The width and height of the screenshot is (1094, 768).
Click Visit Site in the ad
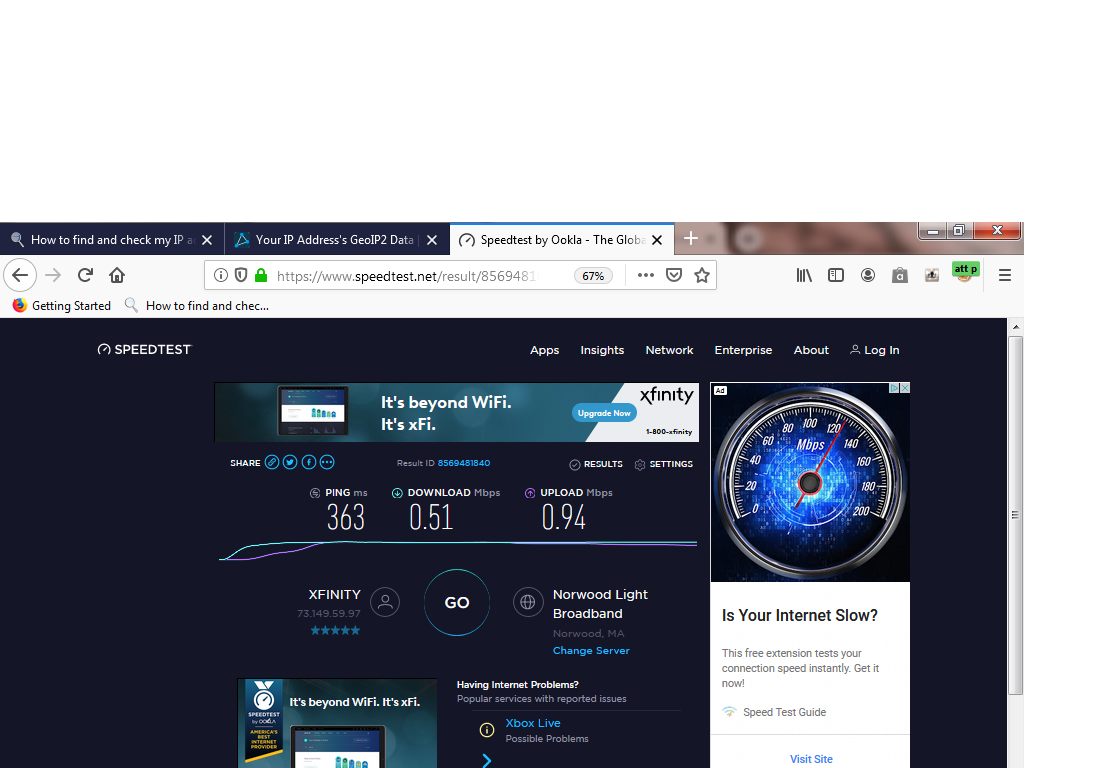(x=811, y=759)
